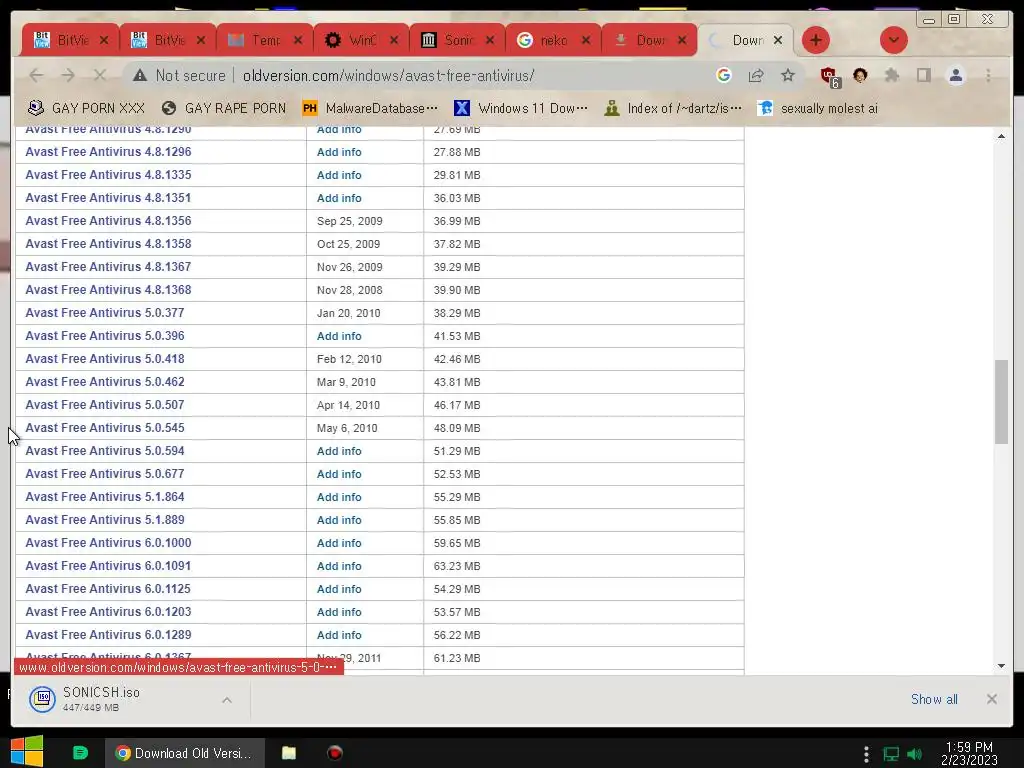Share this page using the share icon

pyautogui.click(x=756, y=76)
